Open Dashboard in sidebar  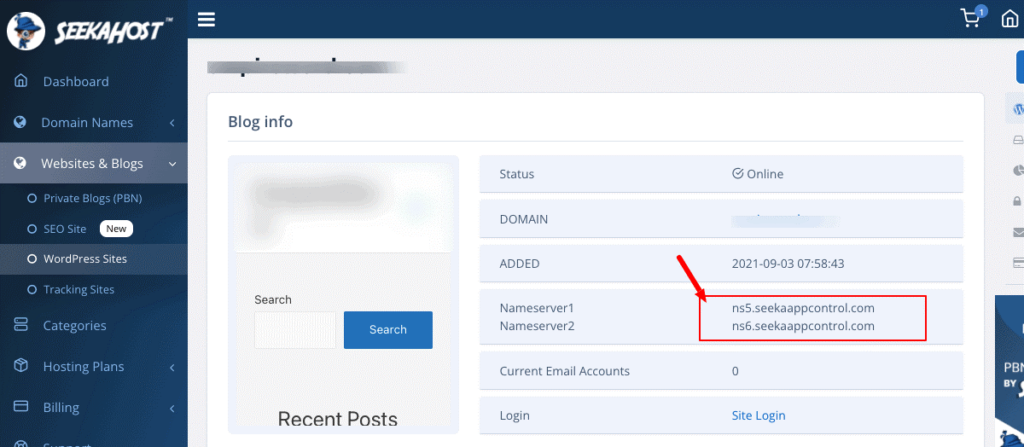(76, 82)
